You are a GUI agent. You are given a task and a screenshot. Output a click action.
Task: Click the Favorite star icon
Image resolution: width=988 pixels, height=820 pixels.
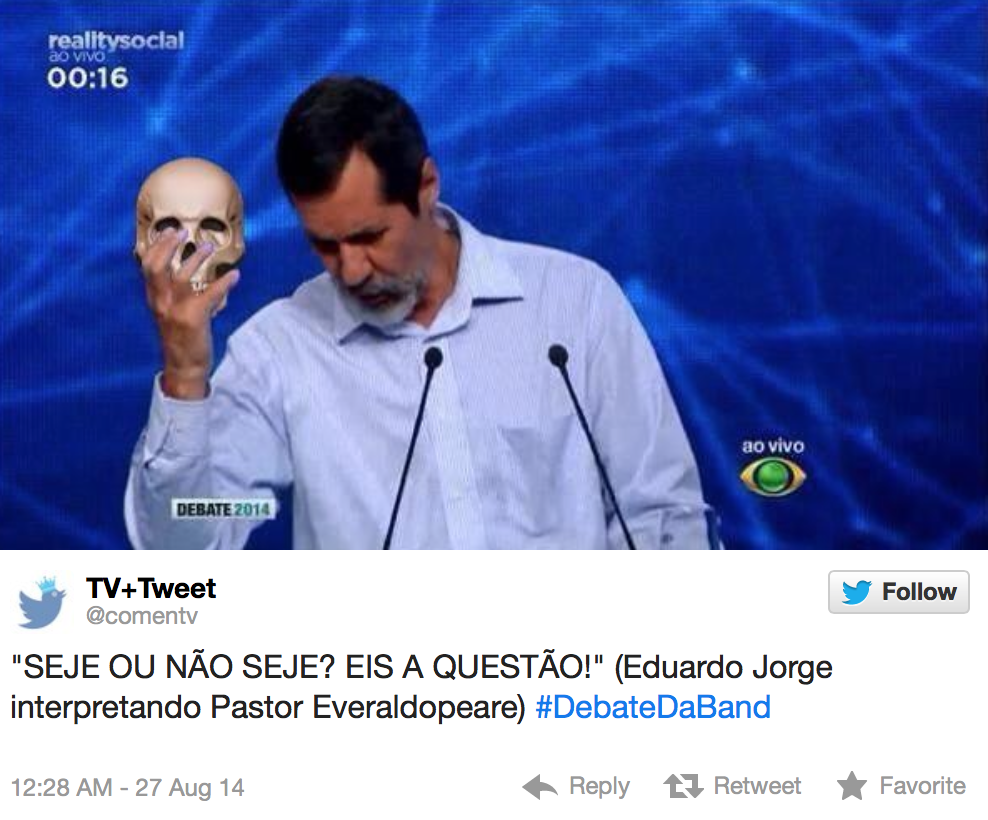tap(852, 786)
